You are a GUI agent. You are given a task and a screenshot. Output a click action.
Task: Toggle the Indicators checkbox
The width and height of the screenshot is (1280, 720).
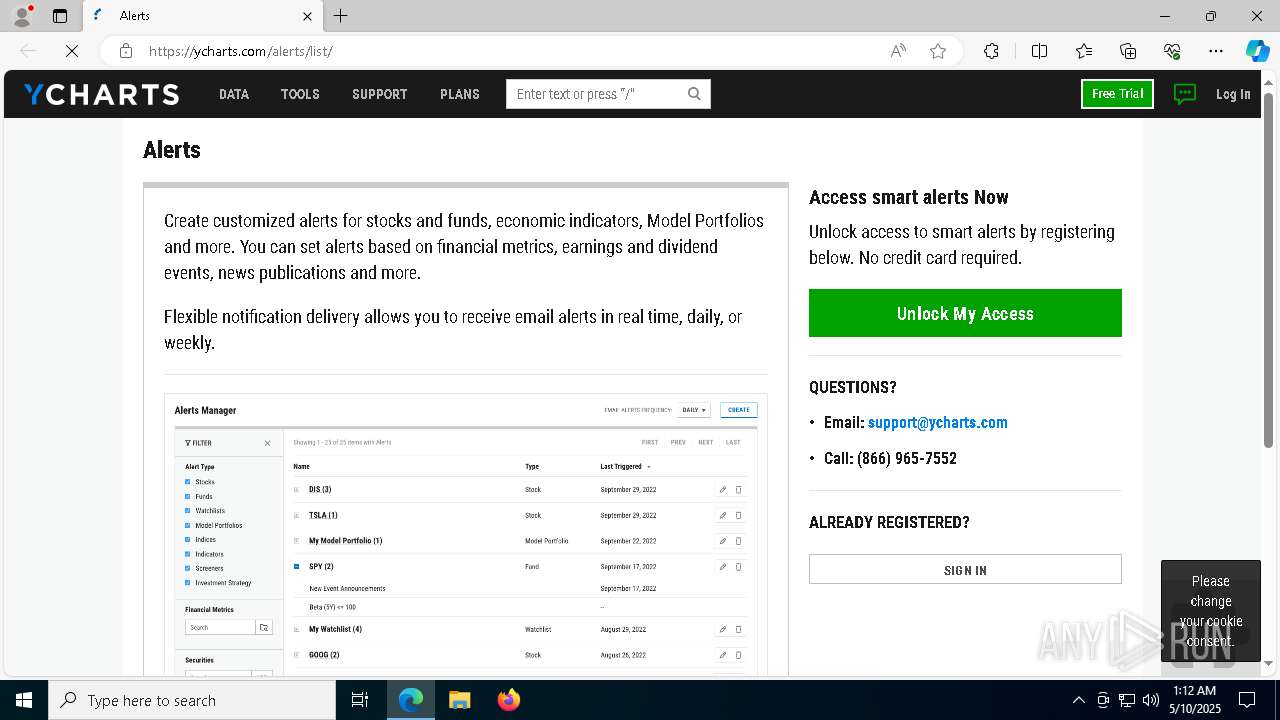[187, 554]
